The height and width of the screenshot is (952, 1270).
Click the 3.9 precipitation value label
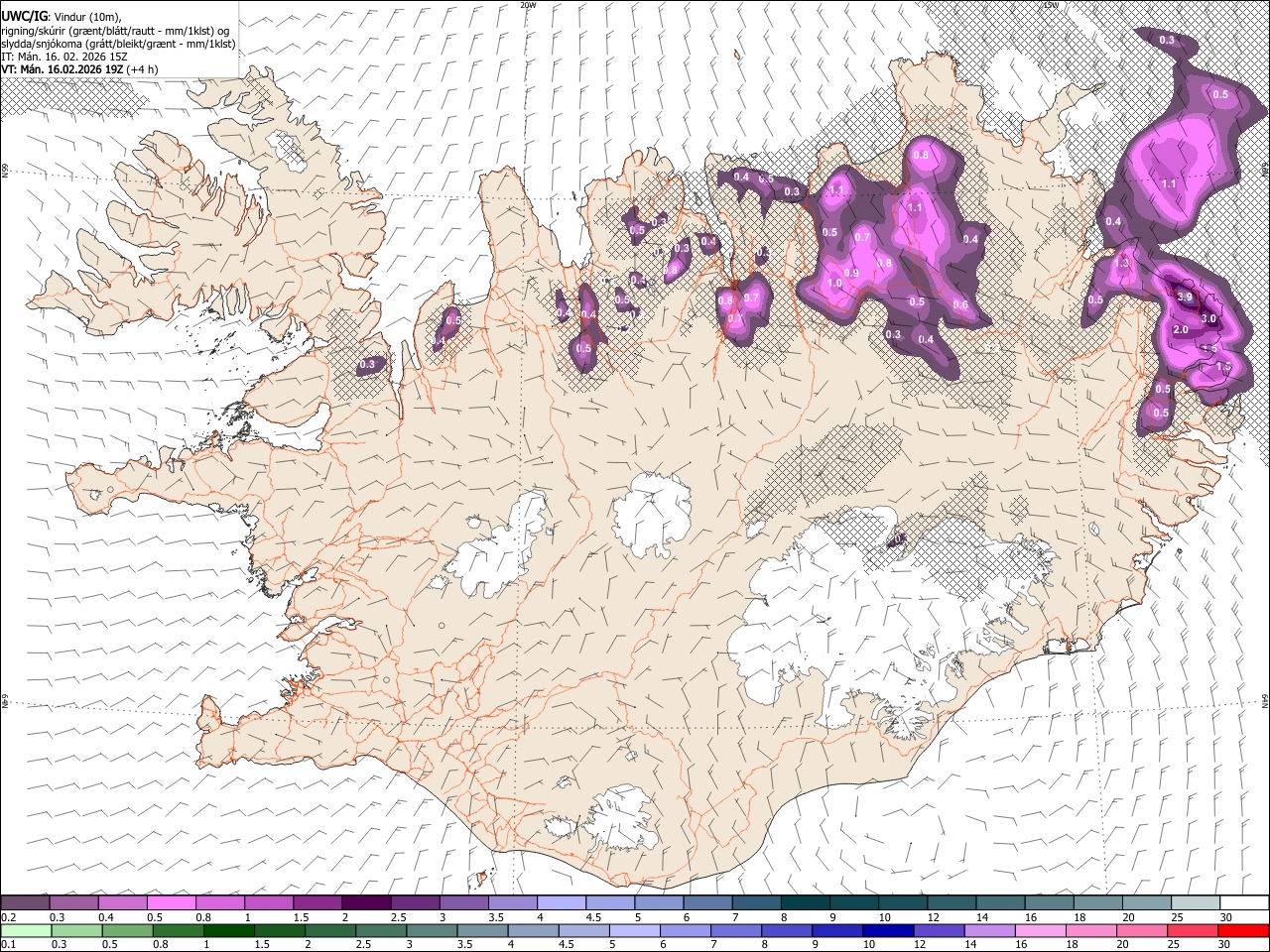[x=1184, y=297]
